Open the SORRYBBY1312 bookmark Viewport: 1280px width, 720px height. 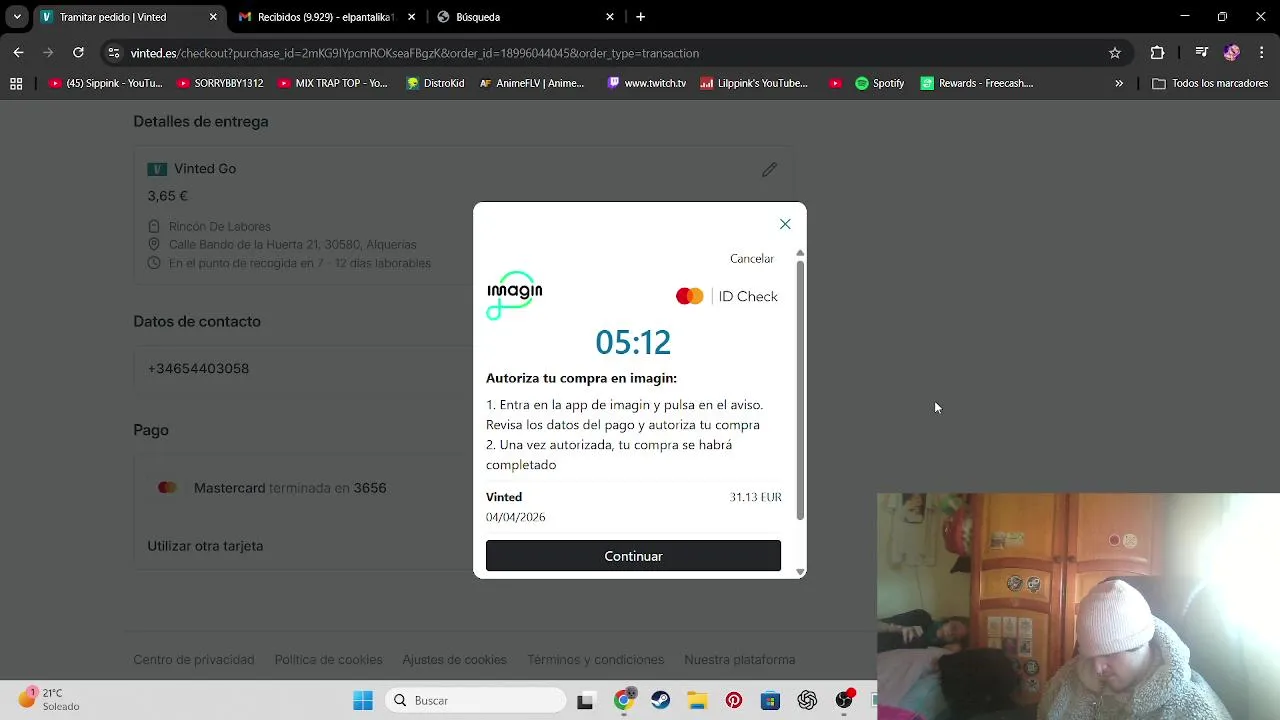(x=220, y=84)
